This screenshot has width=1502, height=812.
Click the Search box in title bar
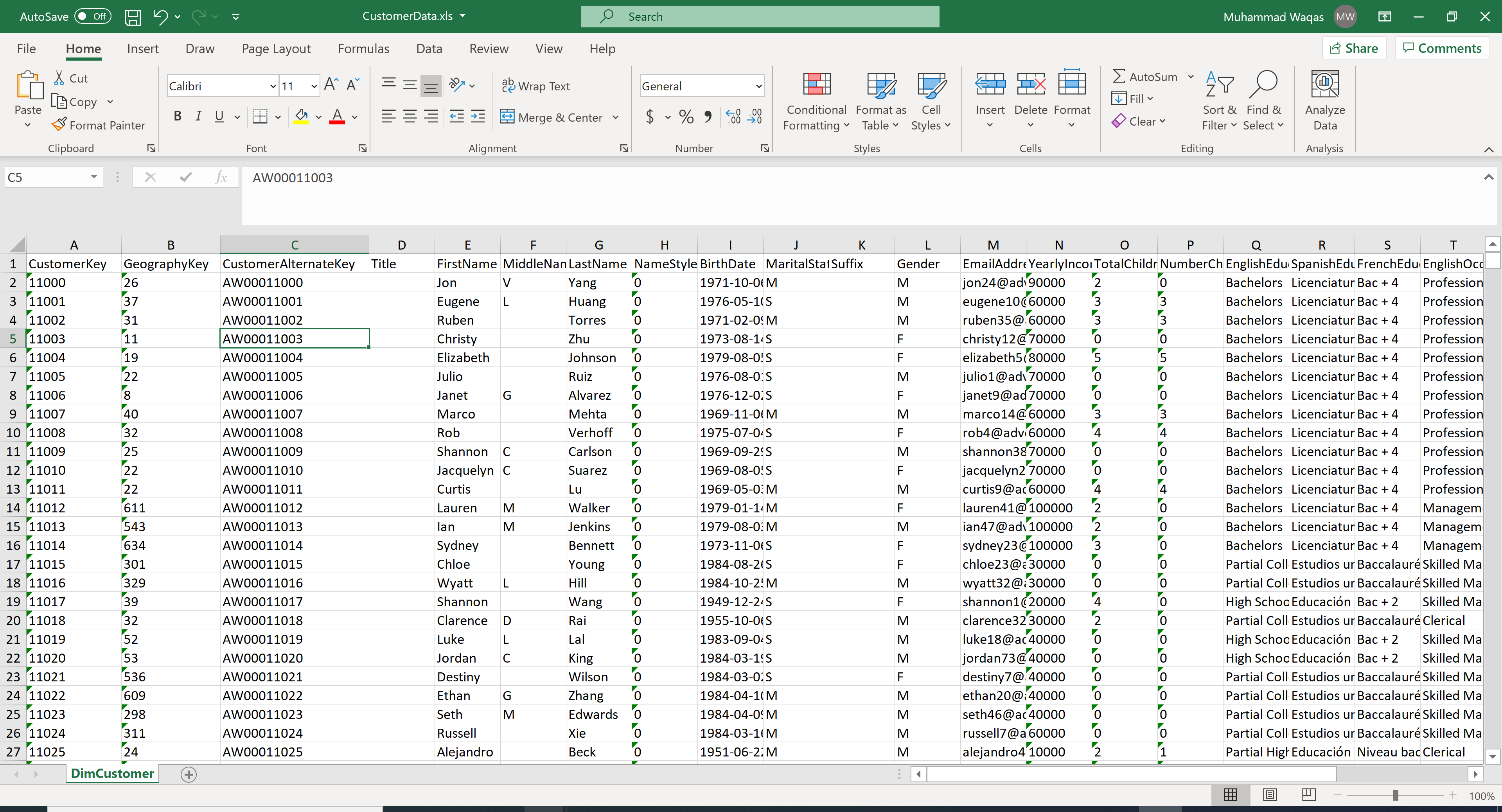pyautogui.click(x=760, y=16)
